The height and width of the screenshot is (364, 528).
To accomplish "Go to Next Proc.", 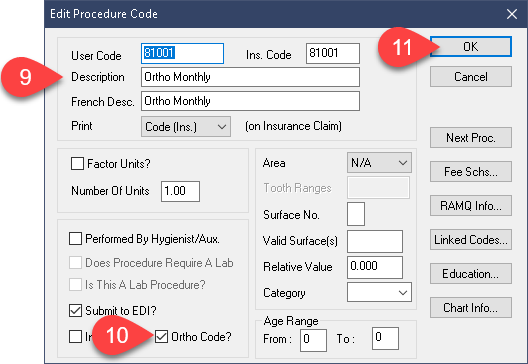I will click(x=470, y=137).
